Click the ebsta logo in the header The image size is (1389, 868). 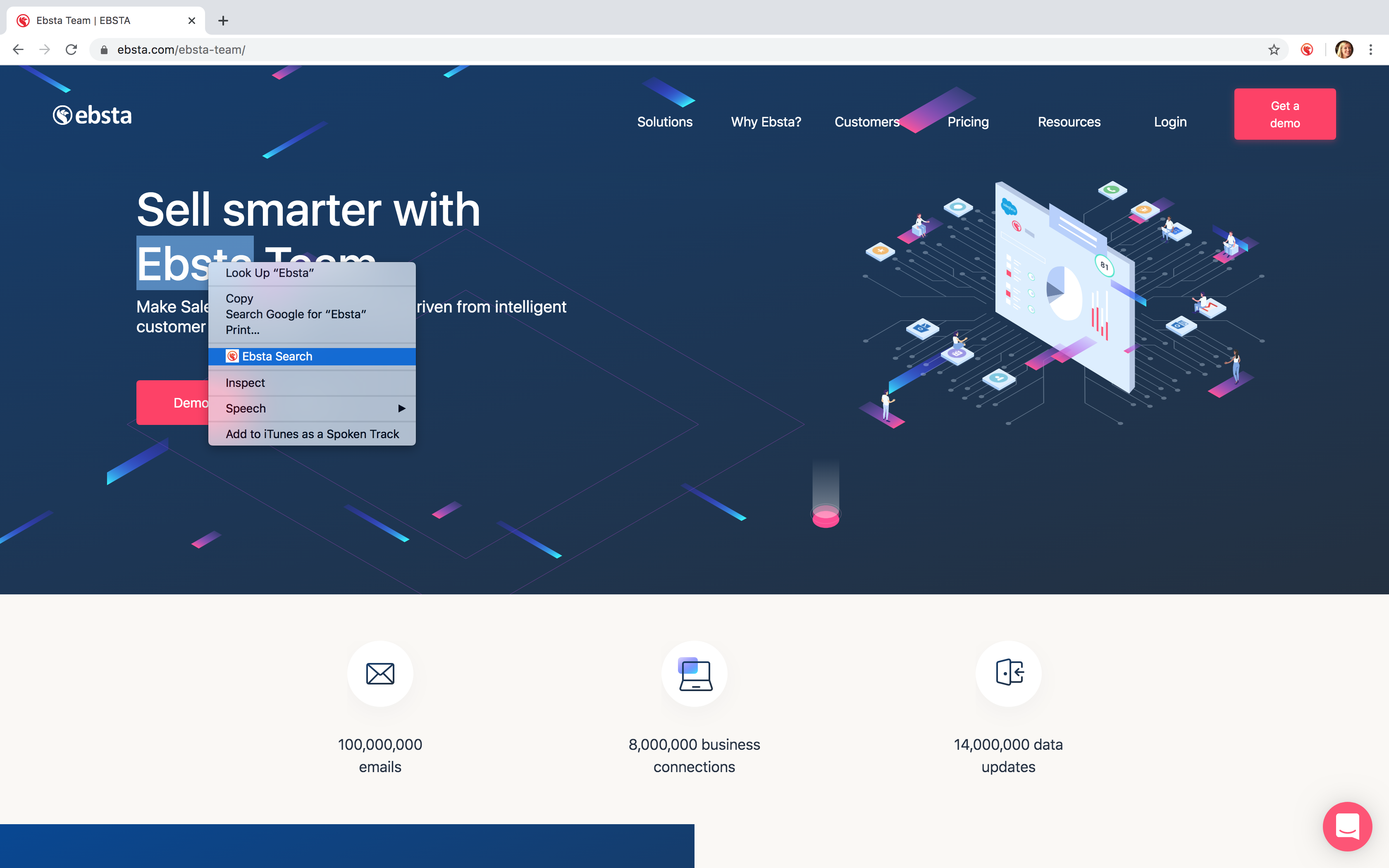coord(93,115)
